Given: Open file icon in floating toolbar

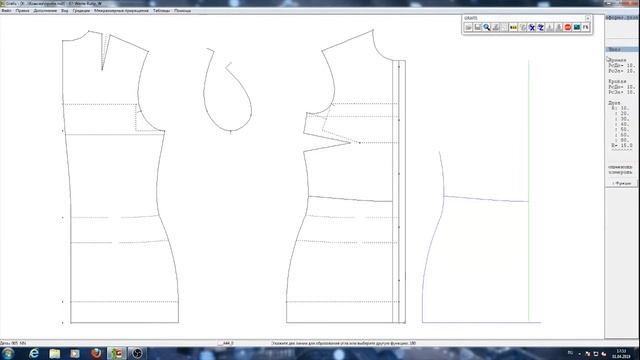Looking at the screenshot, I should pyautogui.click(x=468, y=27).
